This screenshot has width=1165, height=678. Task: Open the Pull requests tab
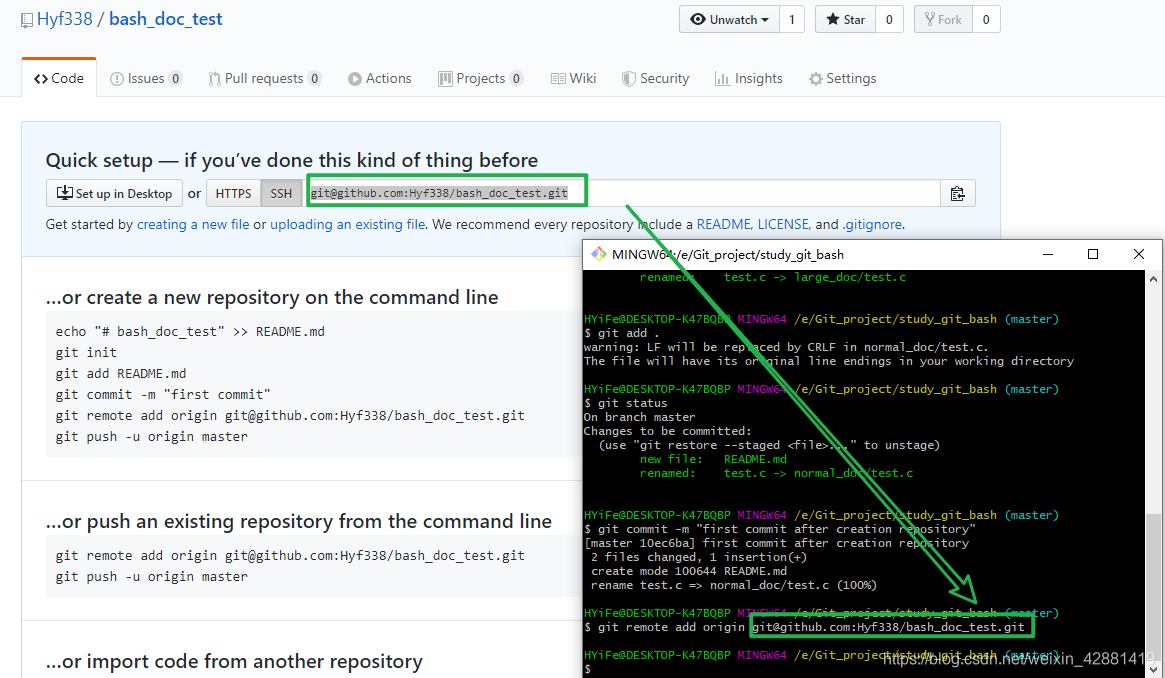click(x=265, y=78)
